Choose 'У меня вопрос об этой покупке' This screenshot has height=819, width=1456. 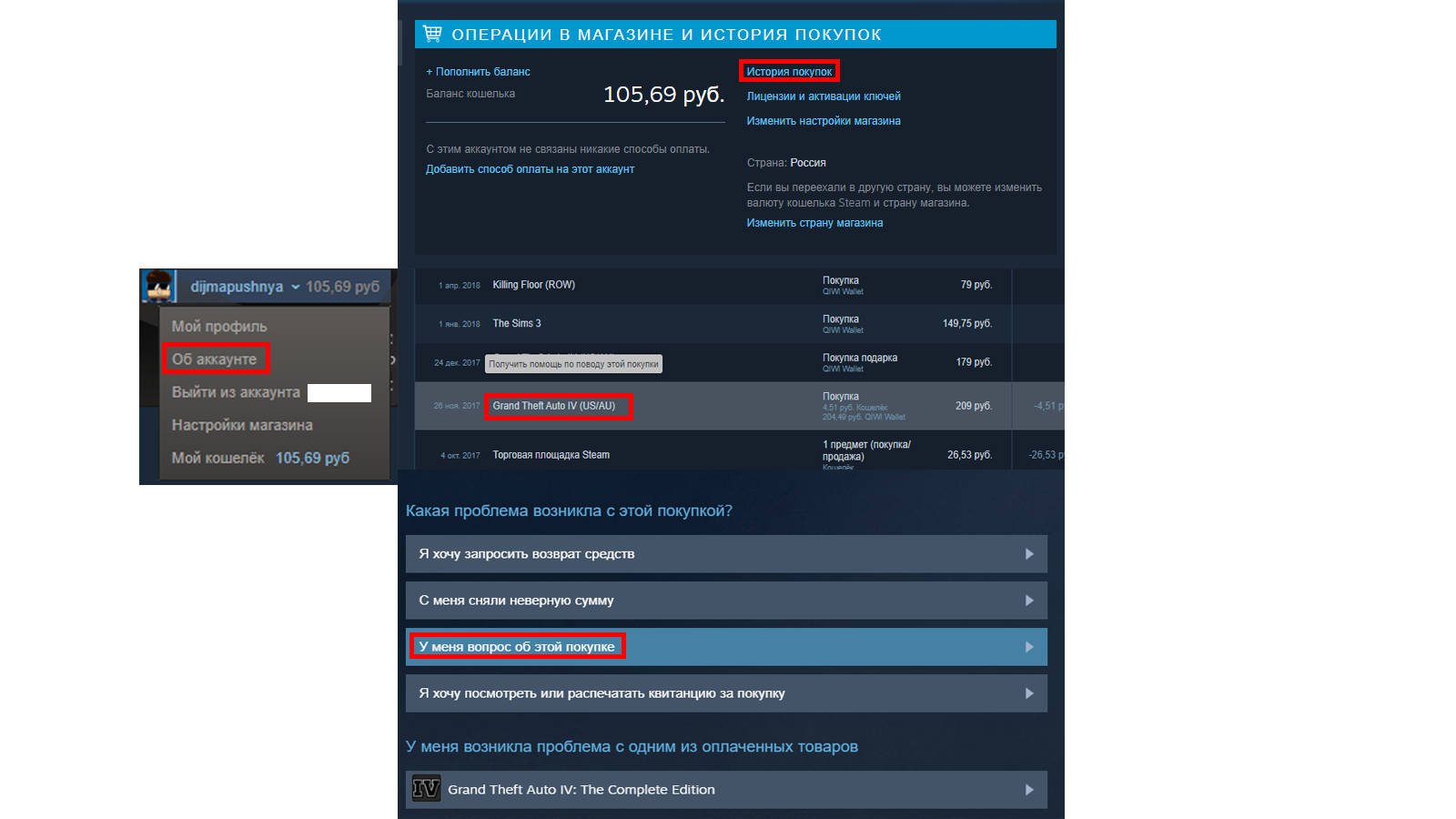(x=726, y=646)
